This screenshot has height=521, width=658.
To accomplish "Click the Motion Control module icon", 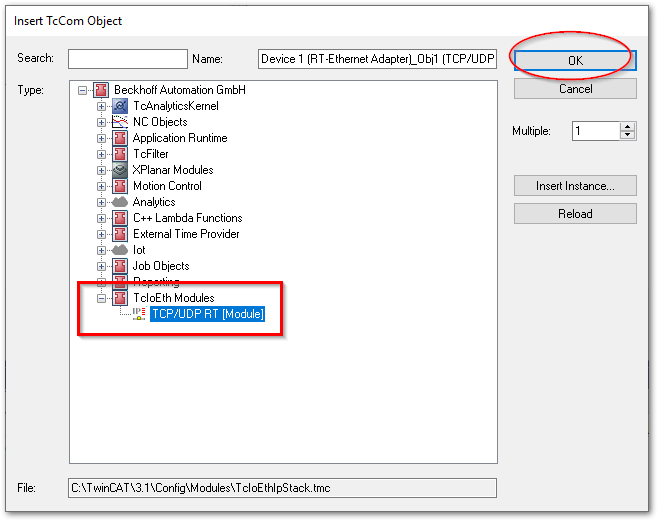I will pos(120,186).
